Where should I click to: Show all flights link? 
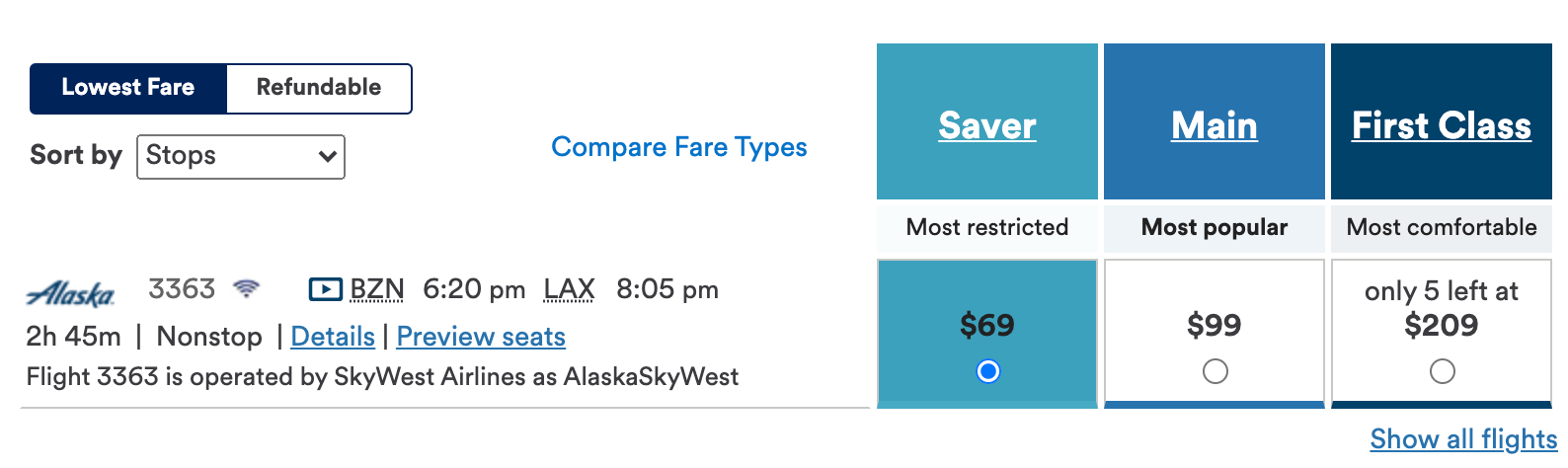pos(1463,438)
